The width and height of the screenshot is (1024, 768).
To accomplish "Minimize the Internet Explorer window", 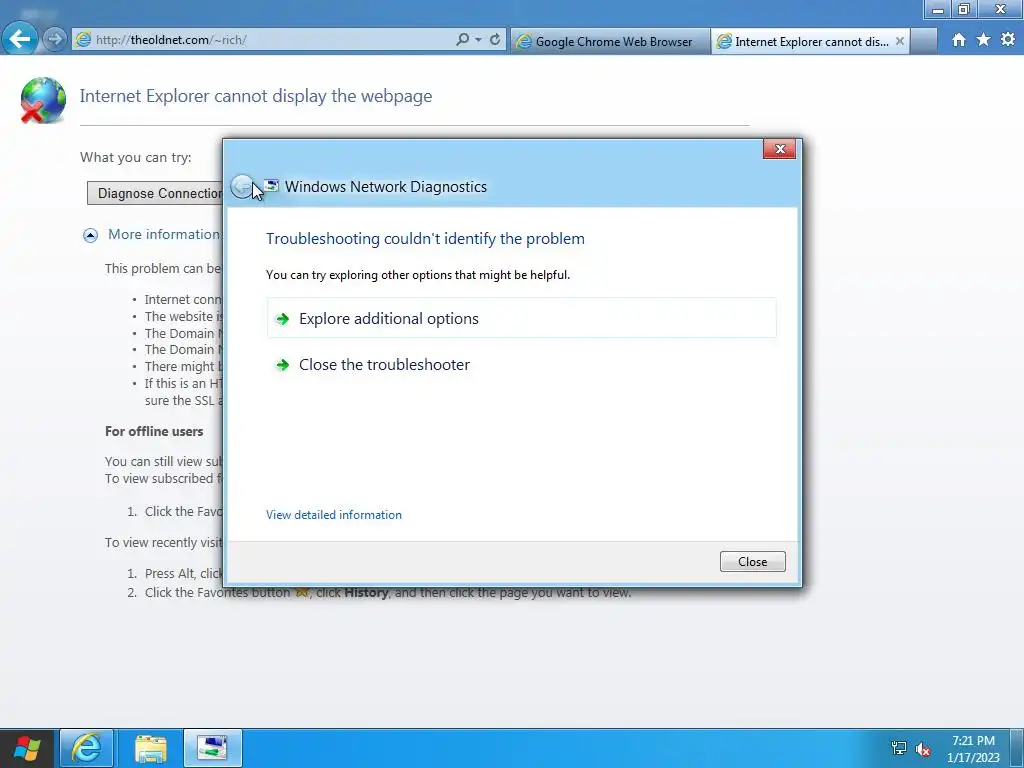I will coord(938,9).
